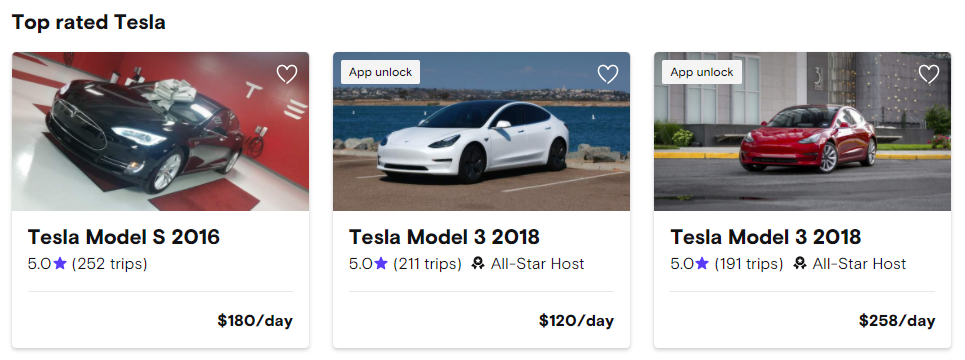Toggle heart on white Tesla Model 3
The width and height of the screenshot is (965, 360).
pos(608,74)
